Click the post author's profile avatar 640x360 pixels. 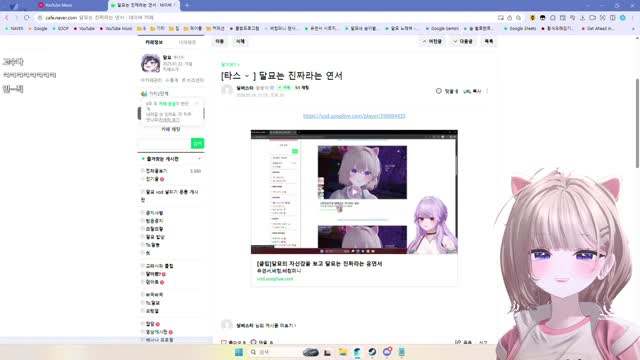click(x=227, y=90)
